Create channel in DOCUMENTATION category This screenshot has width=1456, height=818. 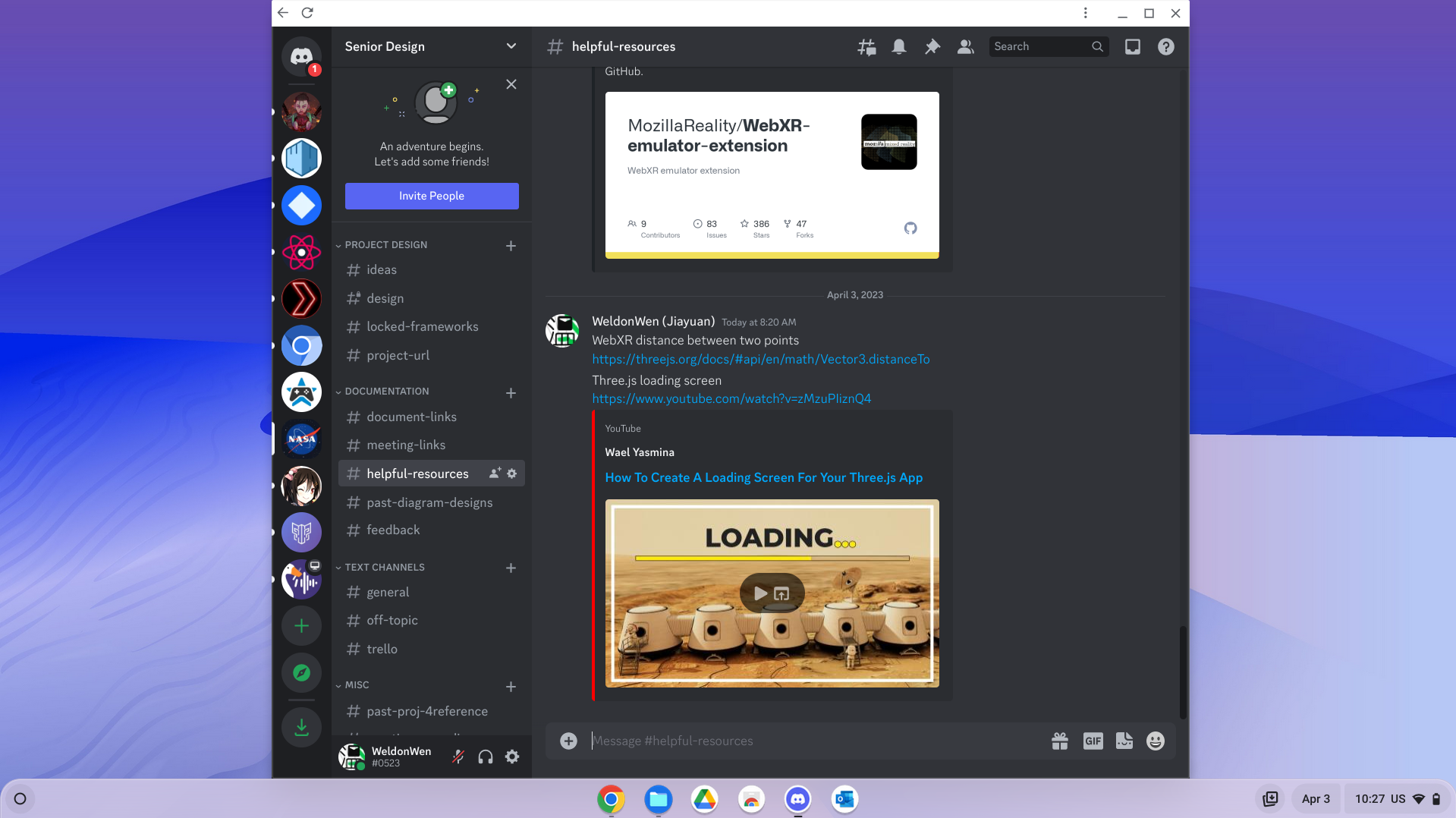[511, 393]
